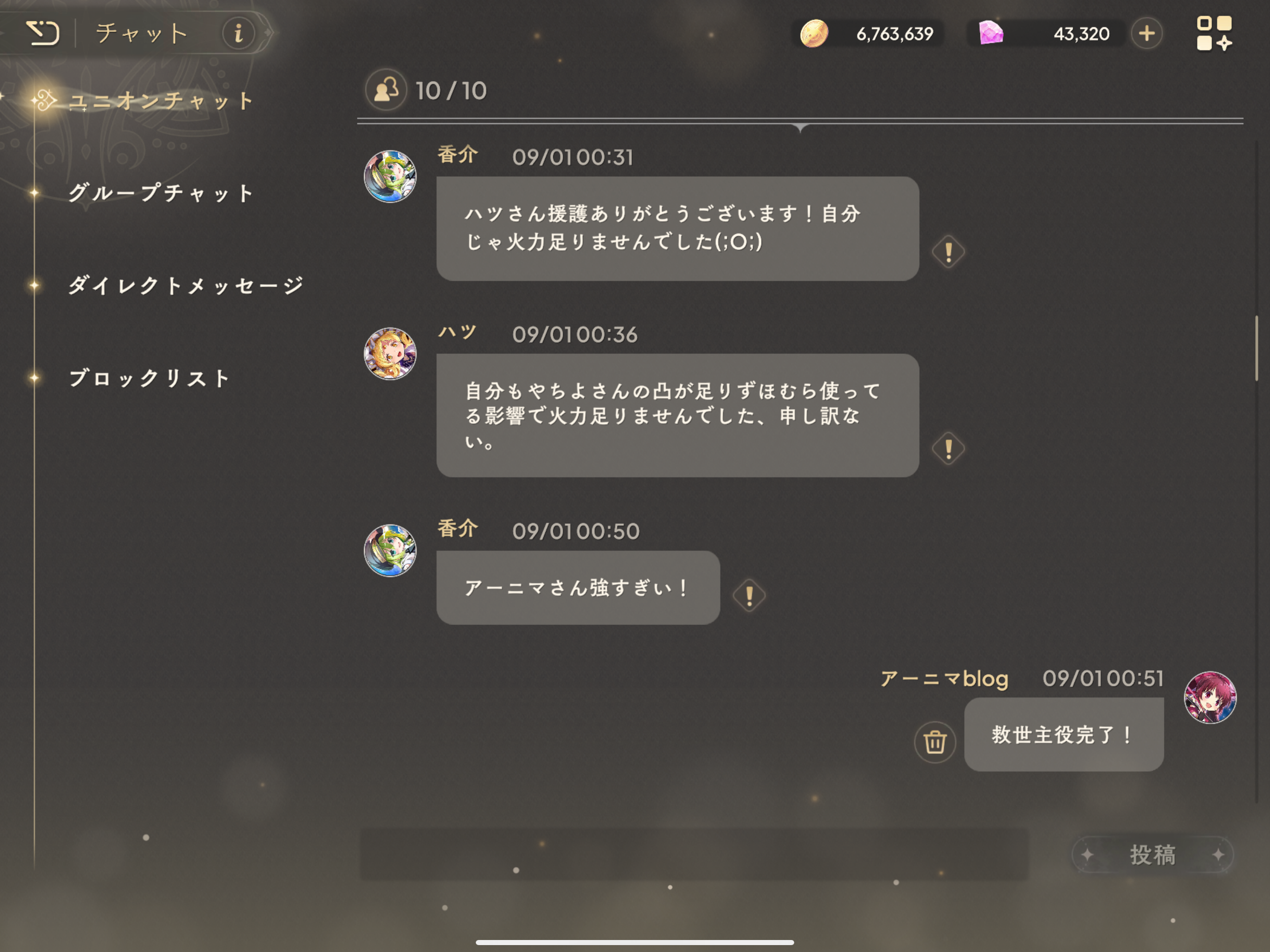Screen dimensions: 1270x952
Task: Delete the 救世主役完了 message
Action: click(x=935, y=741)
